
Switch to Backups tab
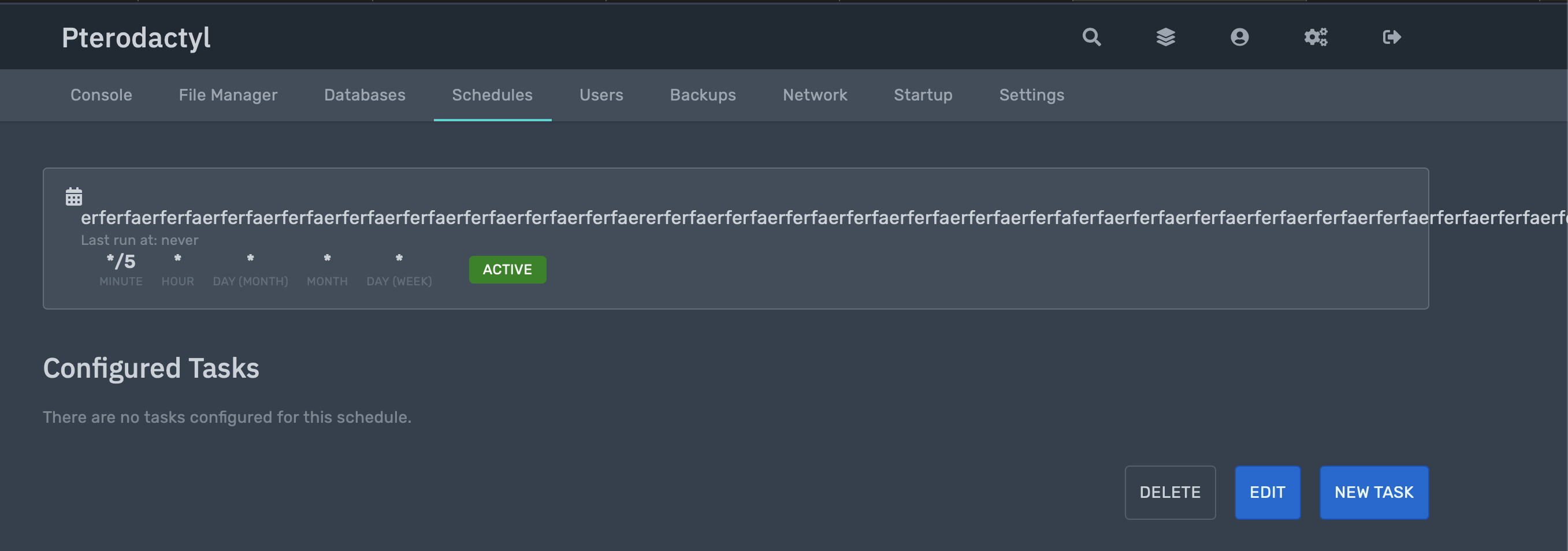click(703, 95)
